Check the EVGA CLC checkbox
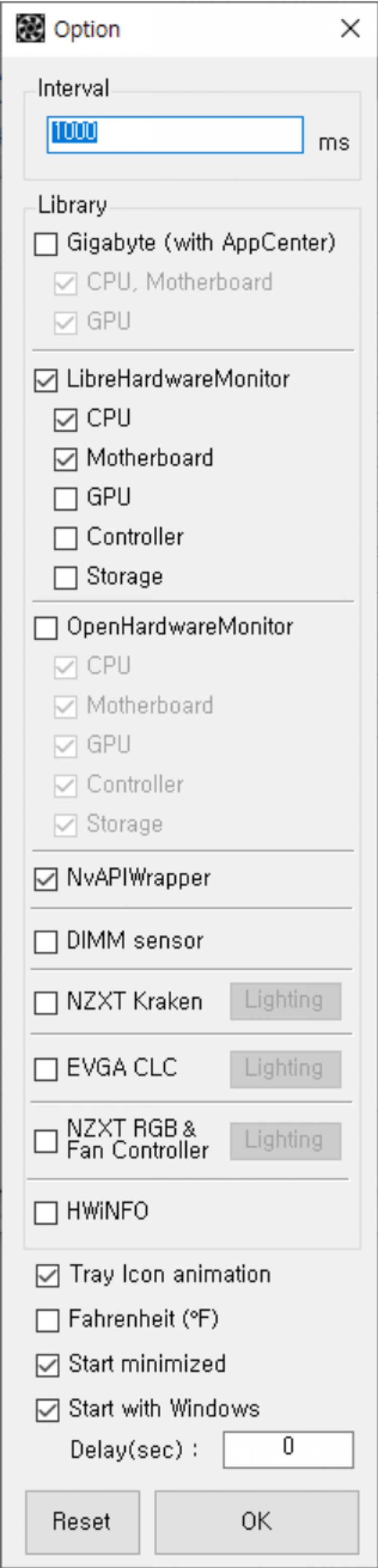 coord(46,1069)
